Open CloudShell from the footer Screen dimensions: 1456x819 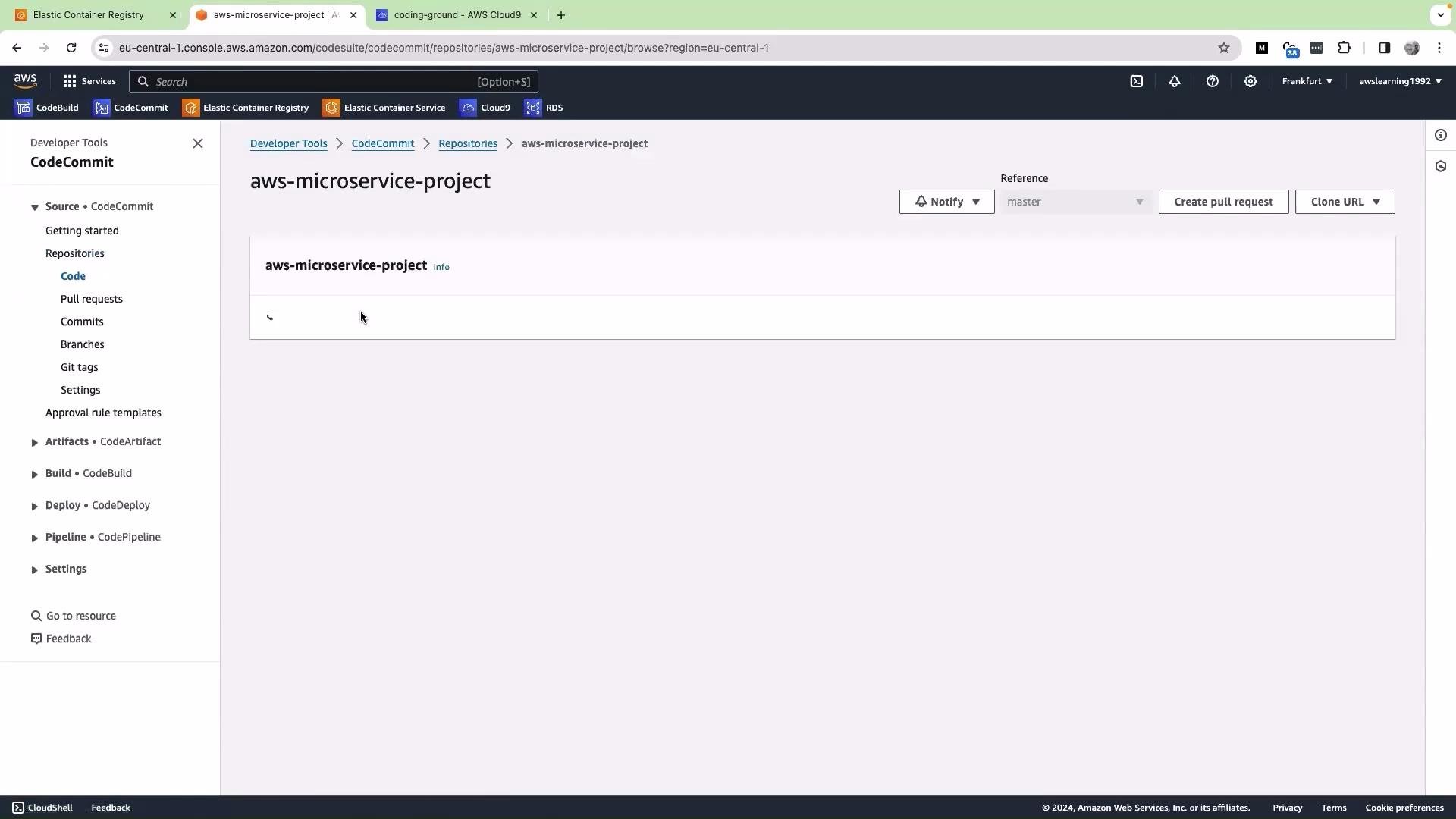[x=42, y=808]
